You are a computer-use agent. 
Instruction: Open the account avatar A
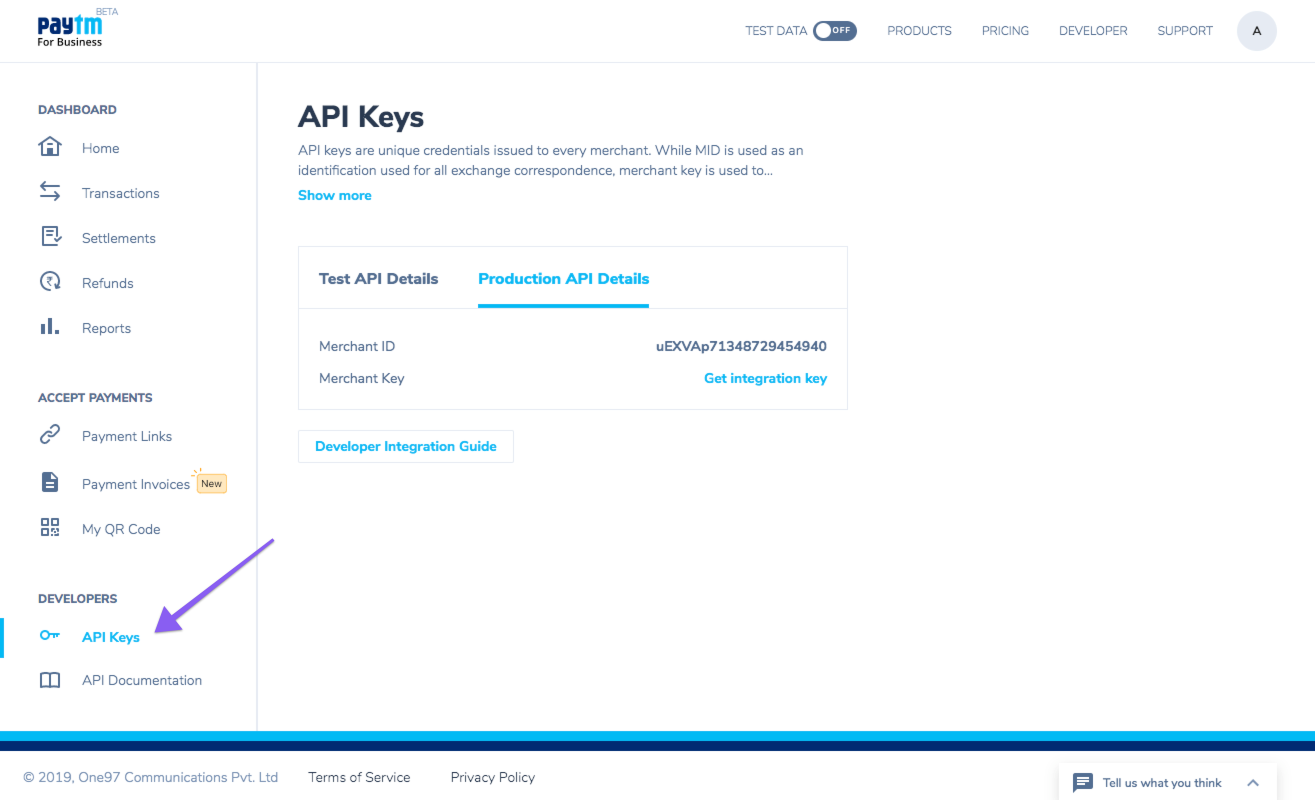(x=1257, y=31)
